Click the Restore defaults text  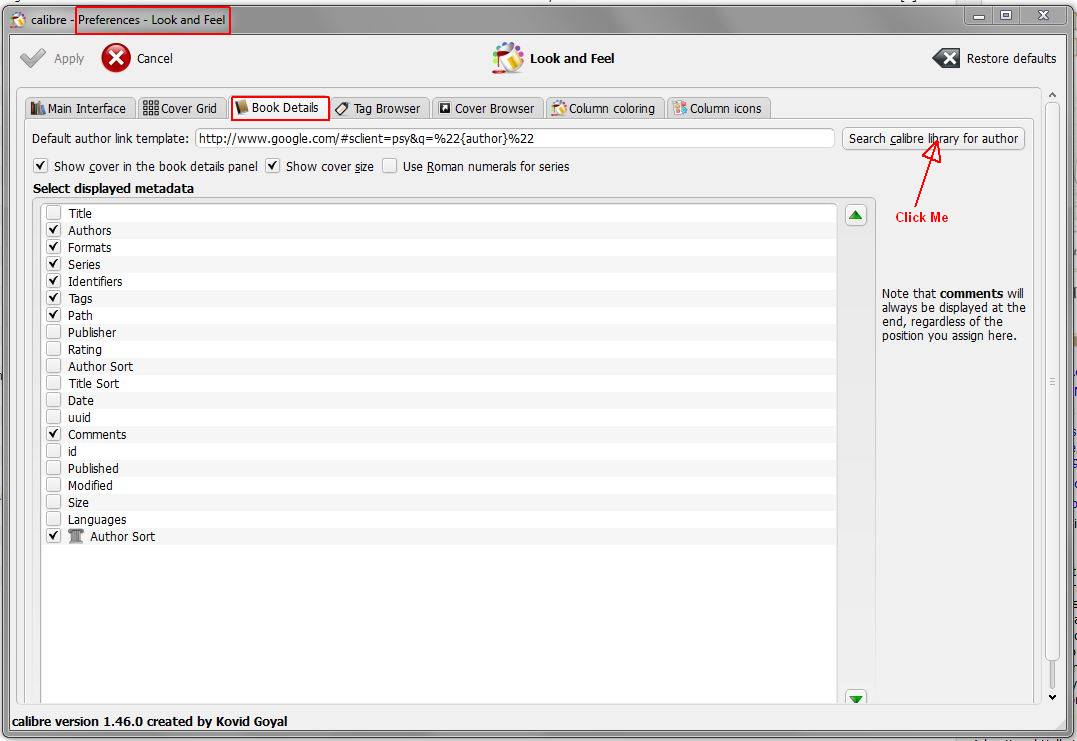pyautogui.click(x=1011, y=58)
